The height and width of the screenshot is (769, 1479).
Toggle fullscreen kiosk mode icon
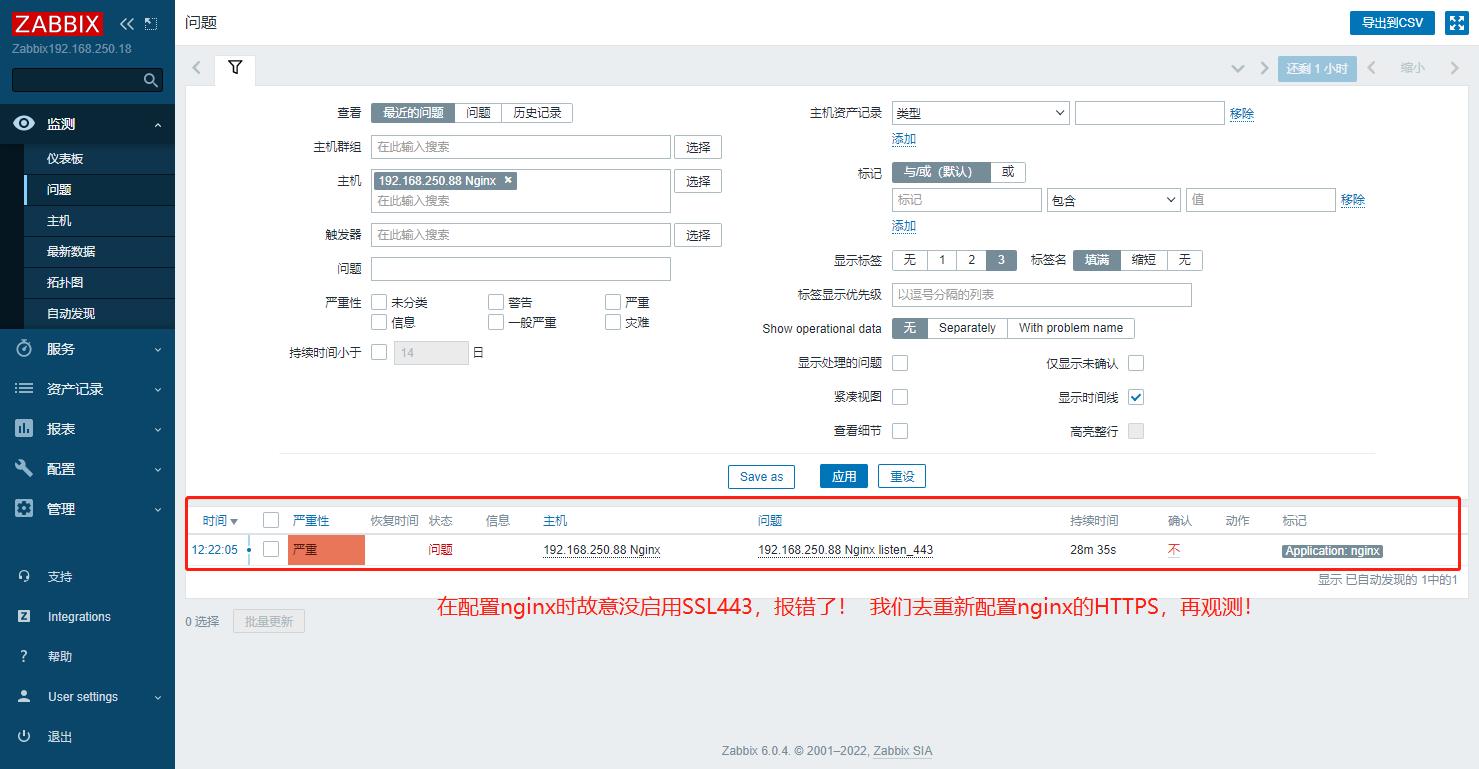(1456, 23)
